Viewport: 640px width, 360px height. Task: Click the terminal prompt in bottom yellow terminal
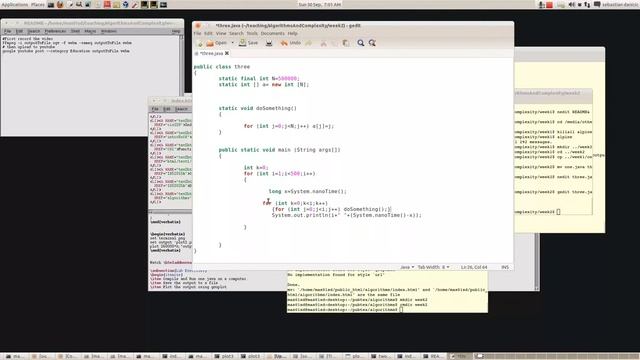coord(344,310)
